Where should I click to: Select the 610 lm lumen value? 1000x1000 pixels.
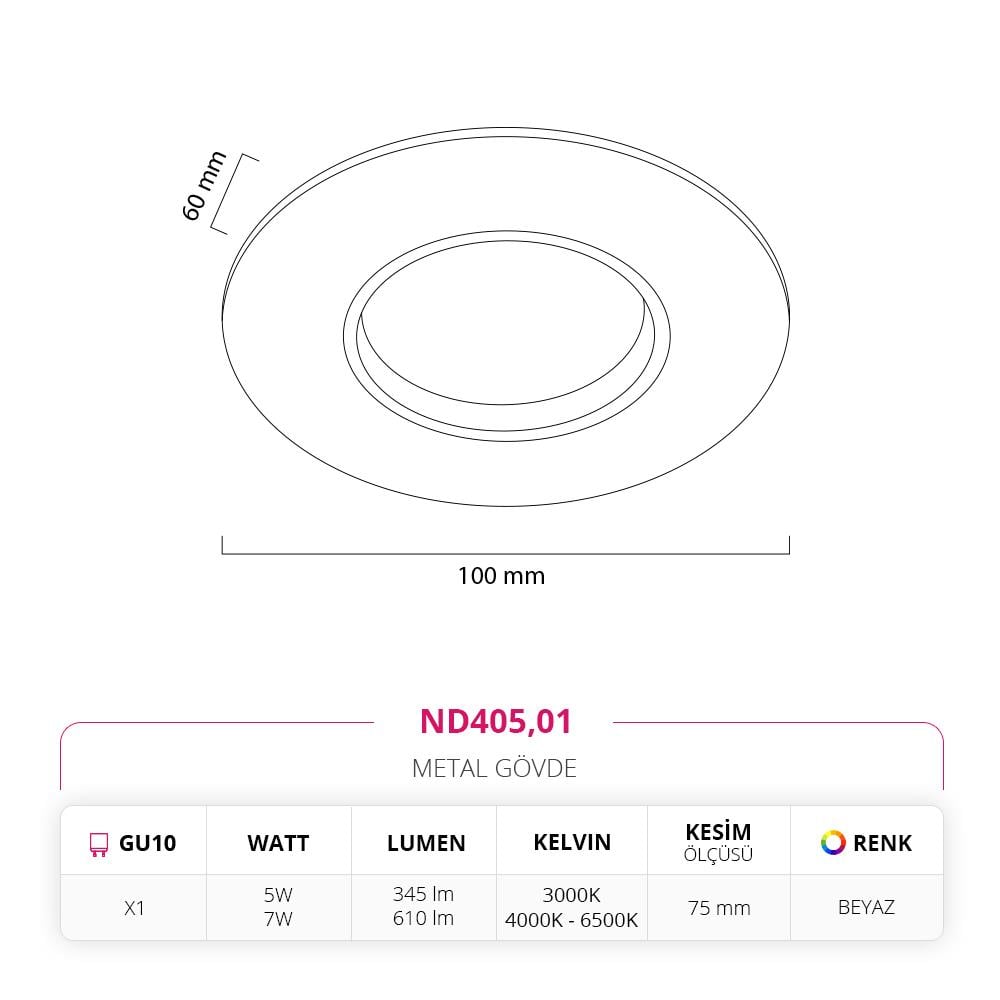(x=423, y=918)
